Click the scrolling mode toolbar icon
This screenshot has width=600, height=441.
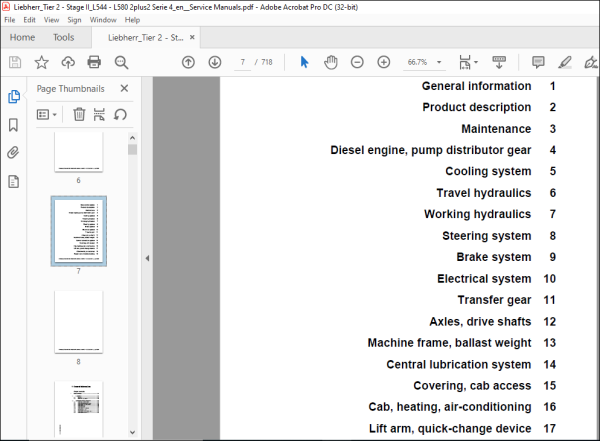click(499, 62)
